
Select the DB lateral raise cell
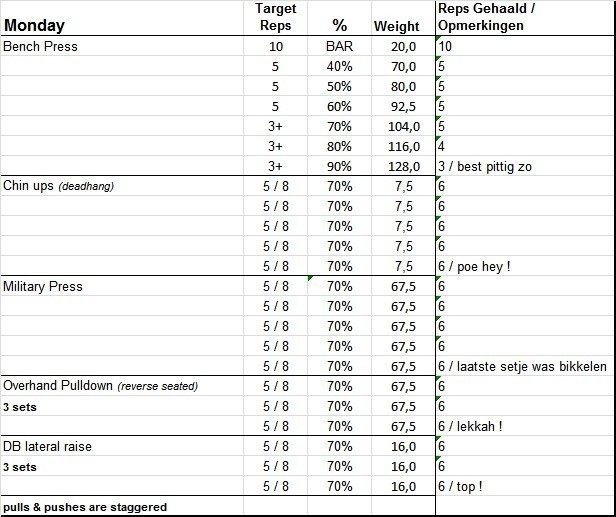point(47,446)
